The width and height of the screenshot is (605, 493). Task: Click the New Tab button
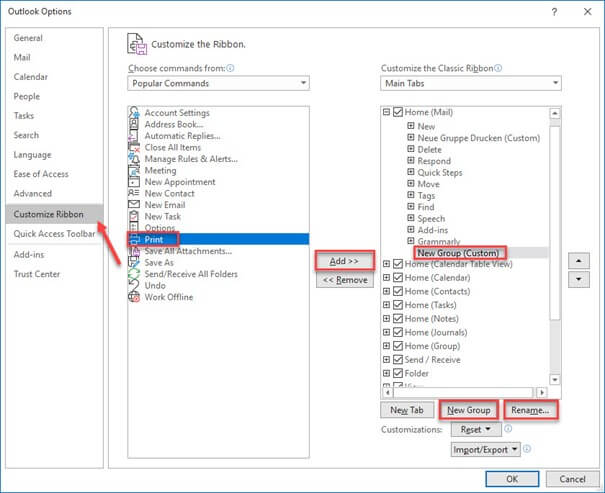407,410
